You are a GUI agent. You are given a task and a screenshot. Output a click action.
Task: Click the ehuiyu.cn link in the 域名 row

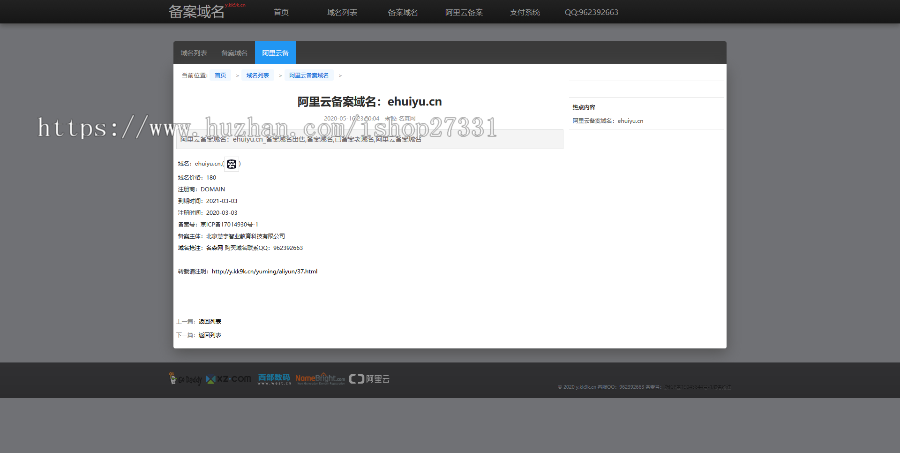point(208,164)
